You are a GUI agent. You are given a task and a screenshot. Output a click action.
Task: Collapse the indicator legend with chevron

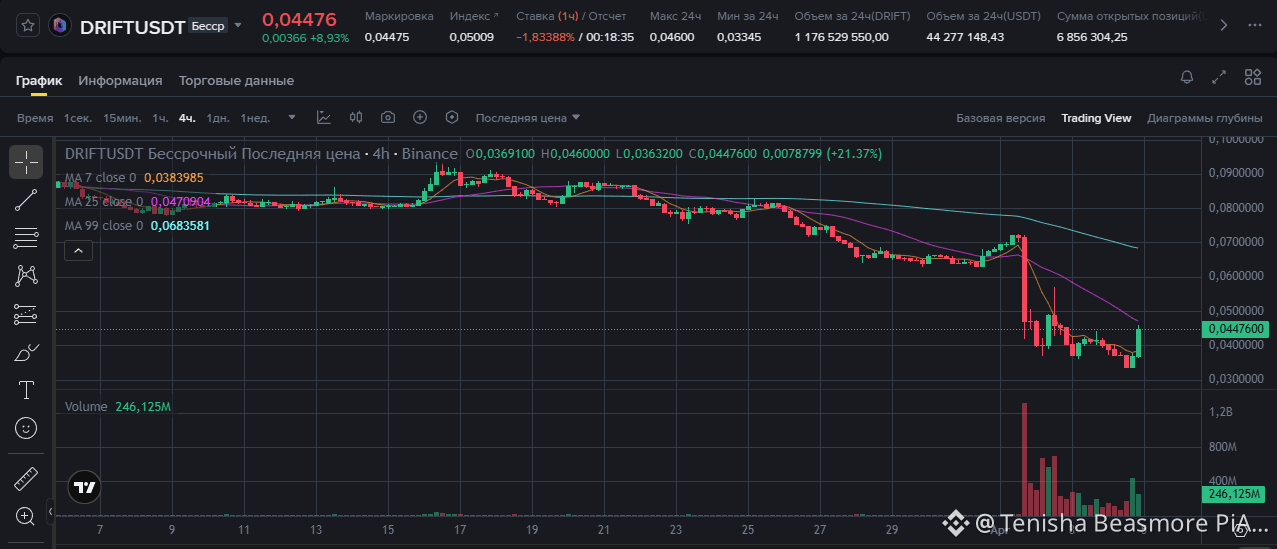click(78, 250)
